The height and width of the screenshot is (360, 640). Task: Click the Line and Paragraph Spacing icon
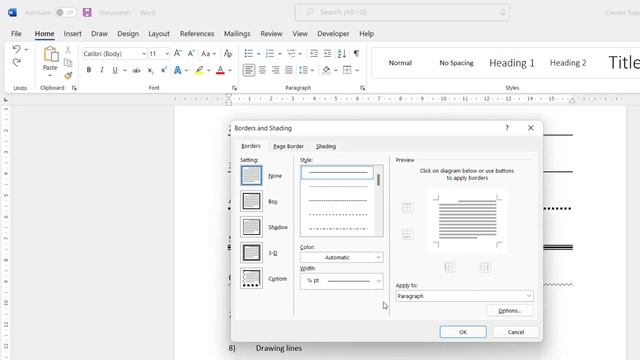pos(303,70)
